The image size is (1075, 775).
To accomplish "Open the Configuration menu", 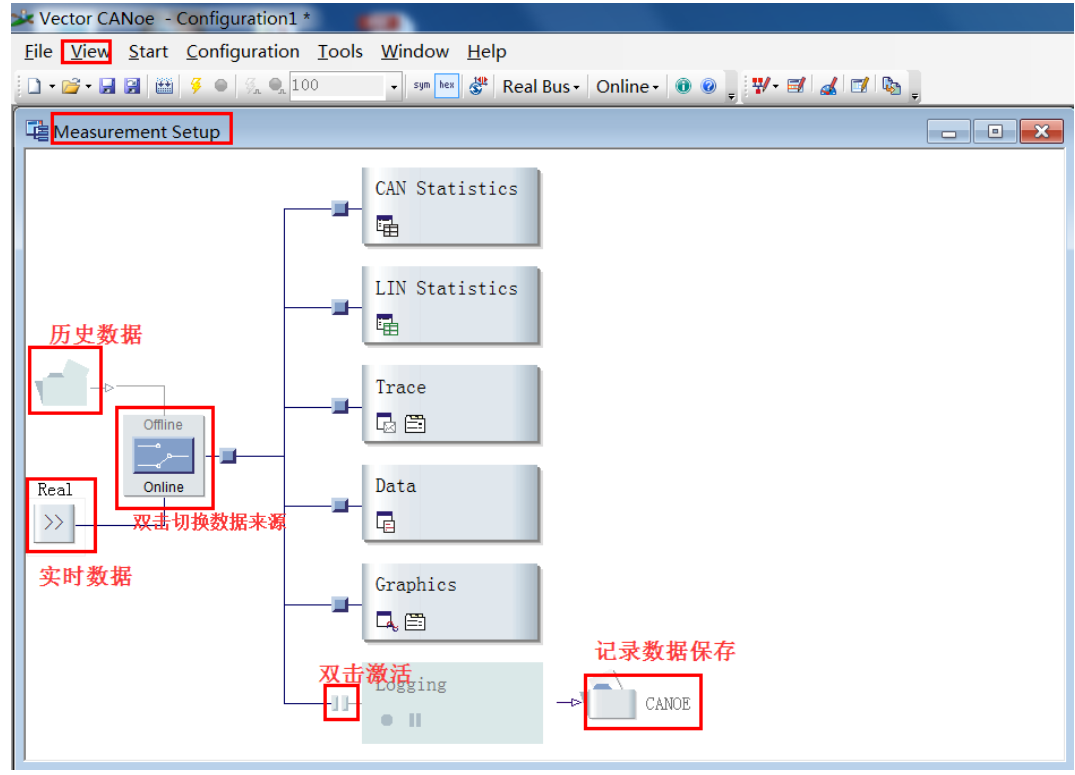I will [x=242, y=52].
